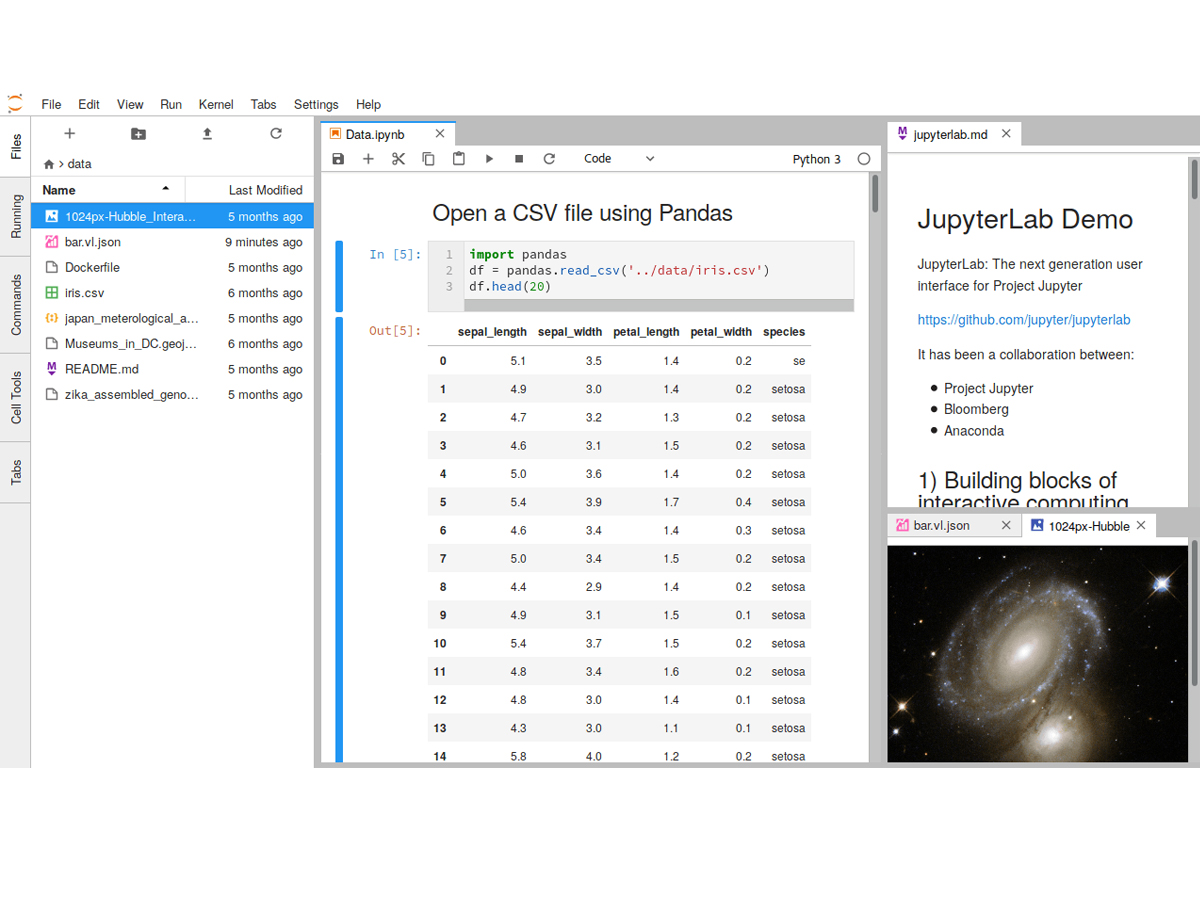
Task: Interrupt the kernel with the stop icon
Action: (x=519, y=159)
